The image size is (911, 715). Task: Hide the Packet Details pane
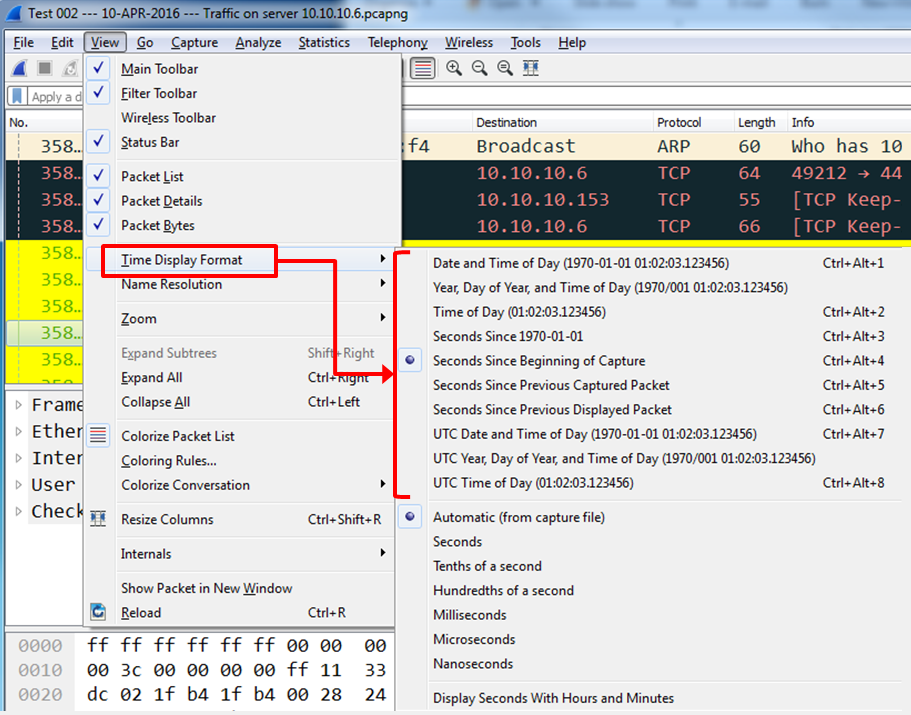(x=98, y=200)
